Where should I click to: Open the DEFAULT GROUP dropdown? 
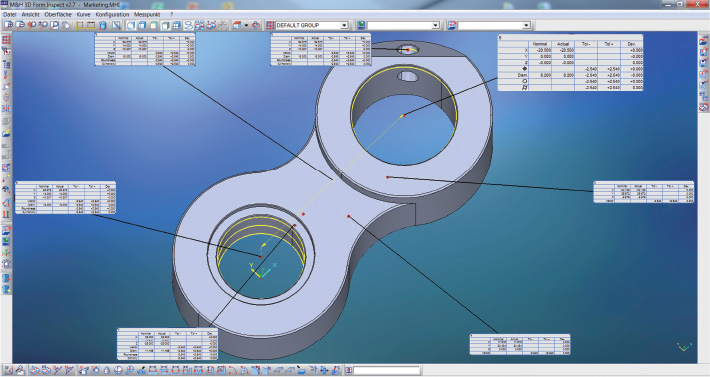click(344, 25)
